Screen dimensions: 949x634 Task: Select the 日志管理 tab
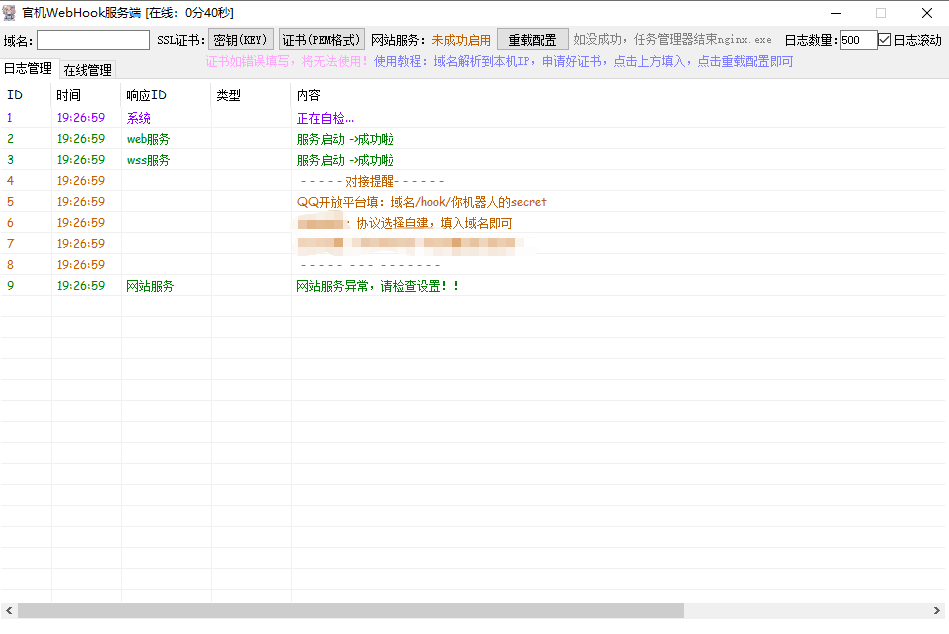pos(28,69)
